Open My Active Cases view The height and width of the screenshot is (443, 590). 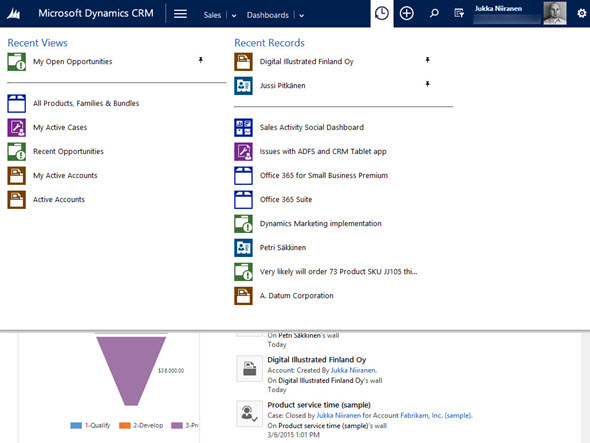tap(60, 128)
